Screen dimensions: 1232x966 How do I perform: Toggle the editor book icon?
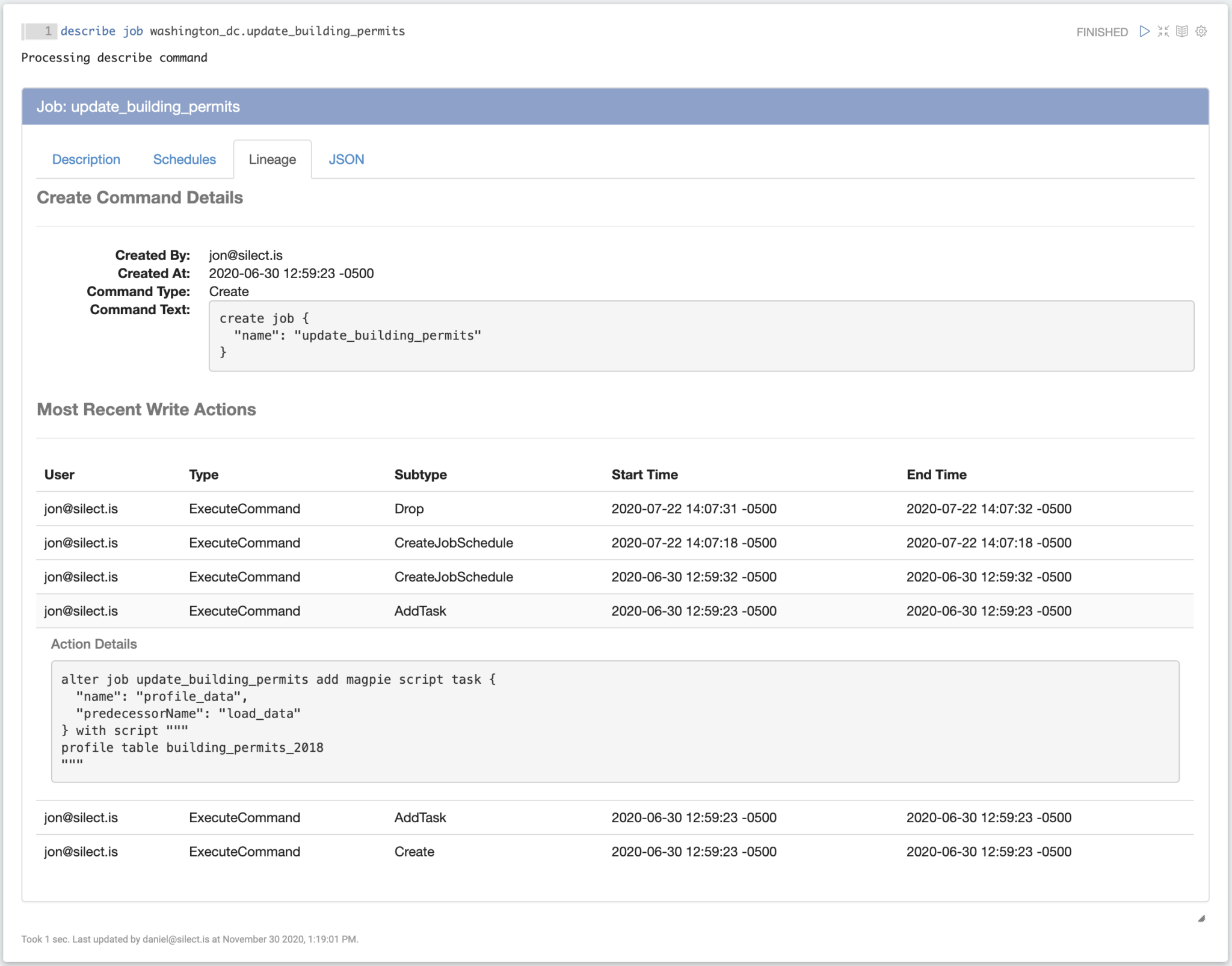tap(1182, 31)
